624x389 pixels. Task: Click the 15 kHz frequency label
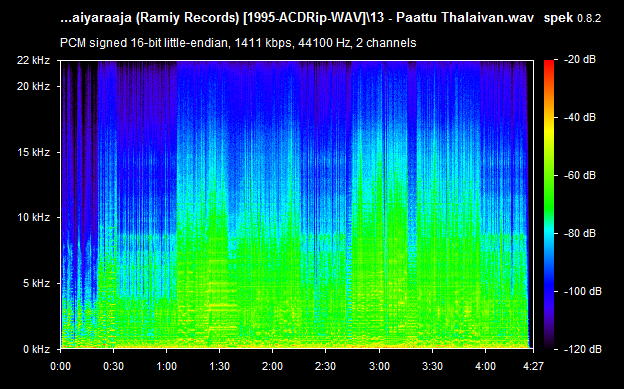click(x=33, y=152)
